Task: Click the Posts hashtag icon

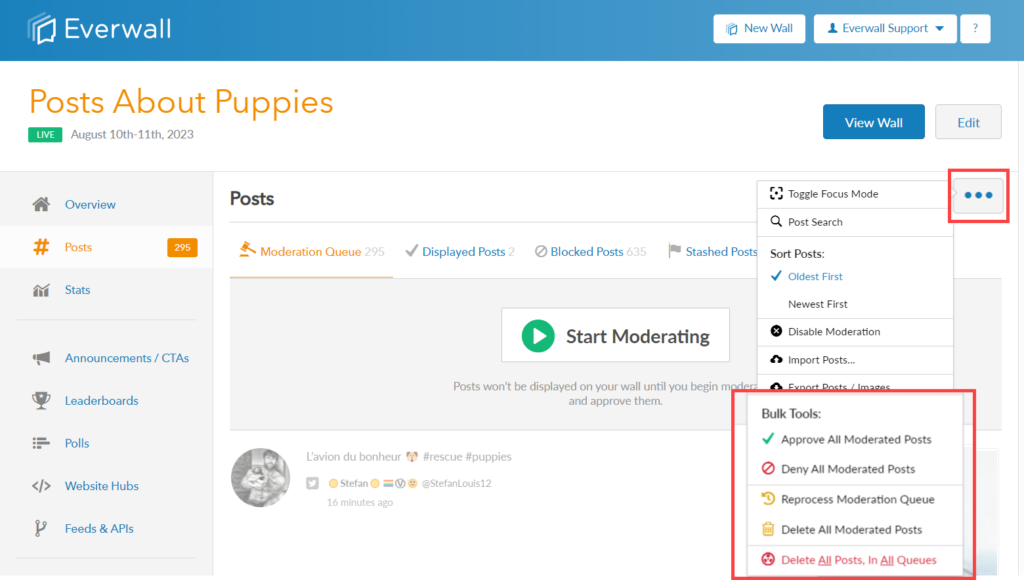Action: (x=41, y=247)
